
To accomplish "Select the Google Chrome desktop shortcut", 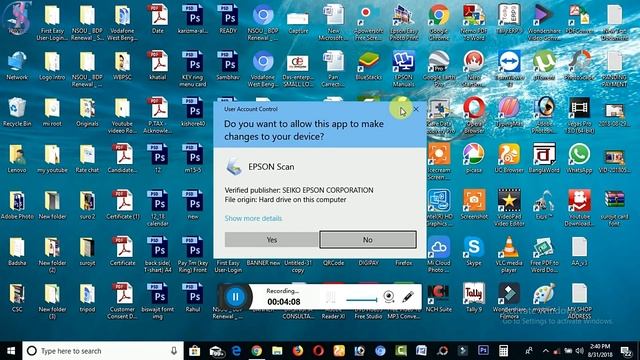I will 439,22.
